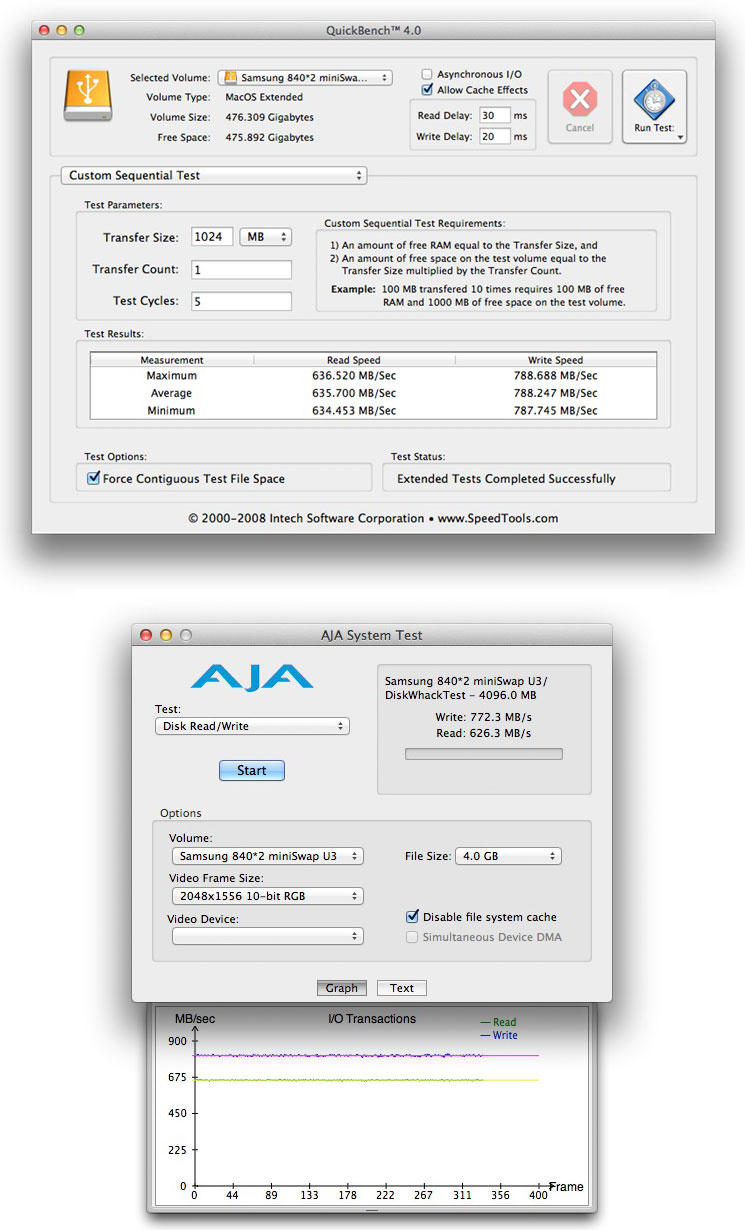Viewport: 745px width, 1230px height.
Task: Select the 634.453 MB/Sec minimum read value
Action: (354, 410)
